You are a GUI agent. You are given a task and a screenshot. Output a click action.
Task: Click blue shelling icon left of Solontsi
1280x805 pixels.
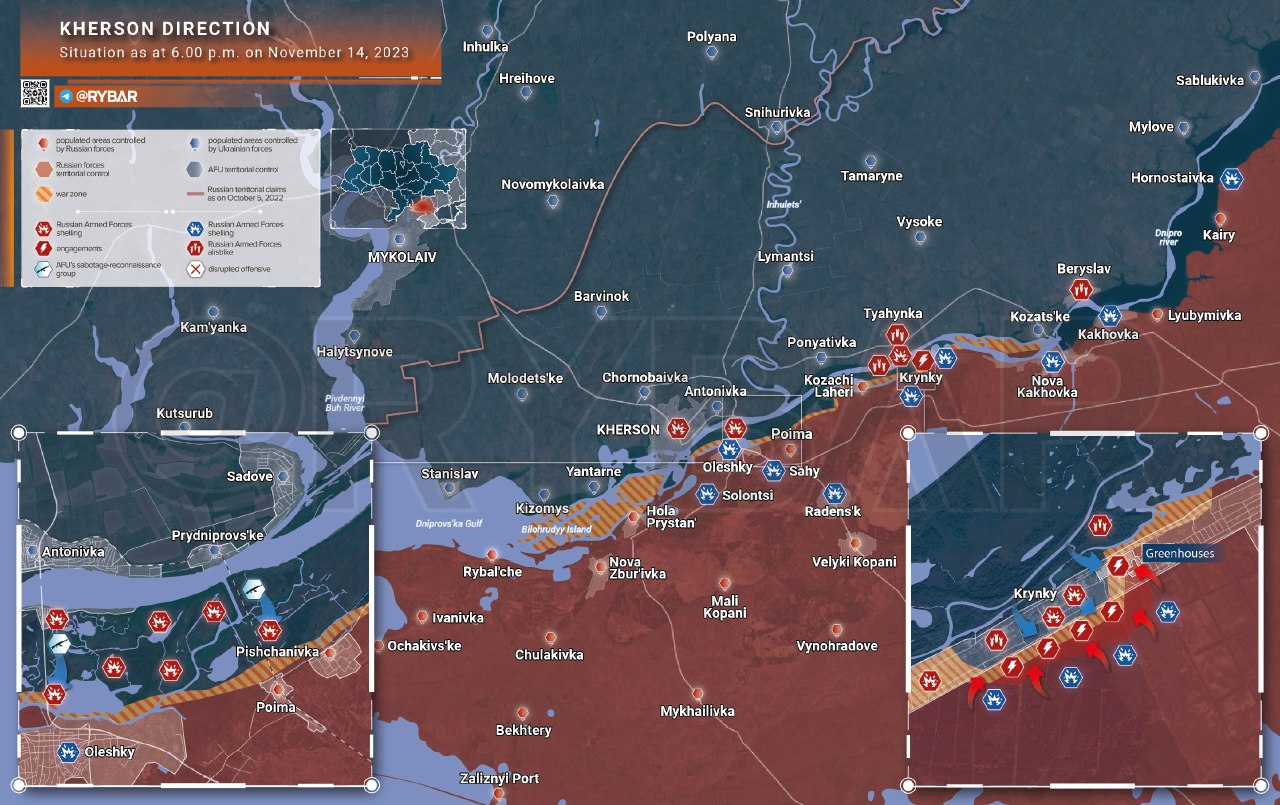coord(706,493)
